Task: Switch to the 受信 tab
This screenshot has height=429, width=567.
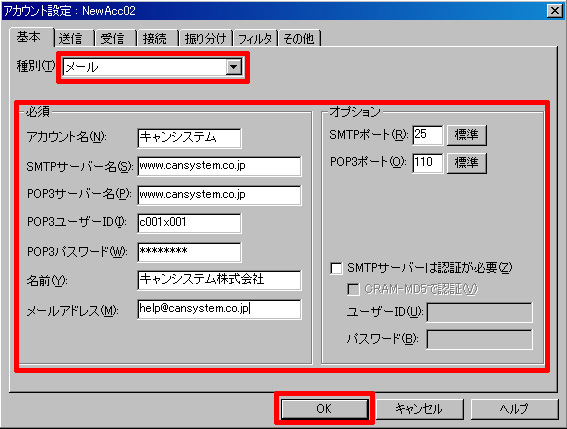Action: point(112,38)
